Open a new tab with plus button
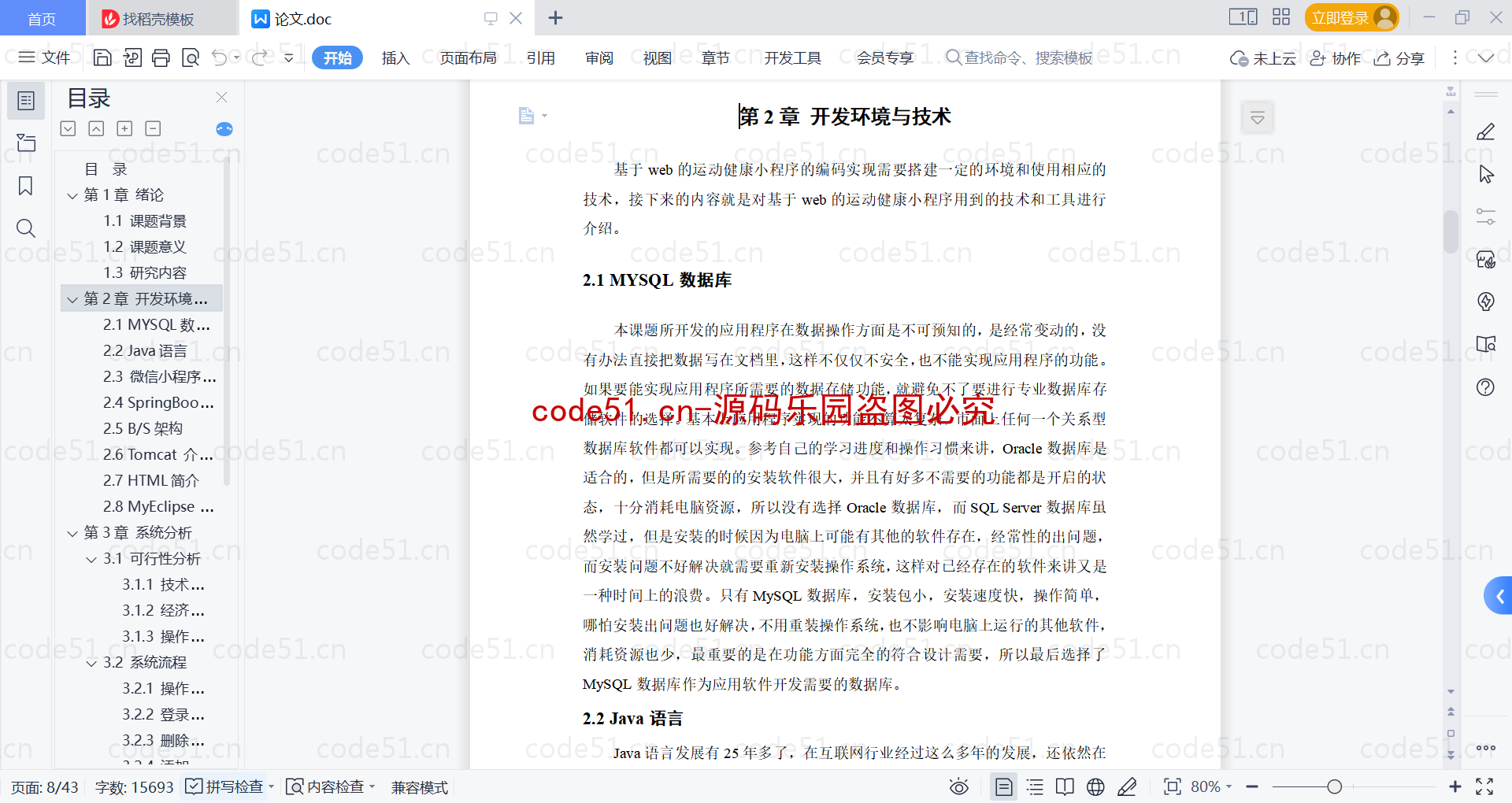1512x803 pixels. pyautogui.click(x=555, y=17)
